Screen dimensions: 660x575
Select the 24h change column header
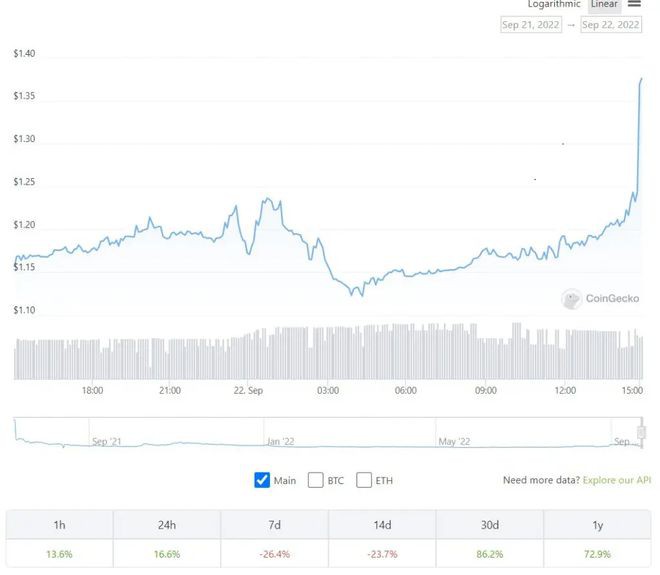click(167, 524)
